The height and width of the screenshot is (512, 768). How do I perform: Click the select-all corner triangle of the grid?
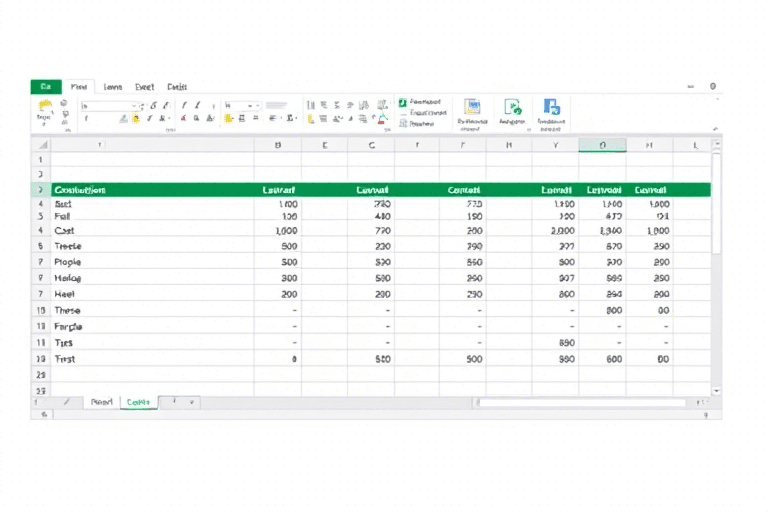[41, 145]
